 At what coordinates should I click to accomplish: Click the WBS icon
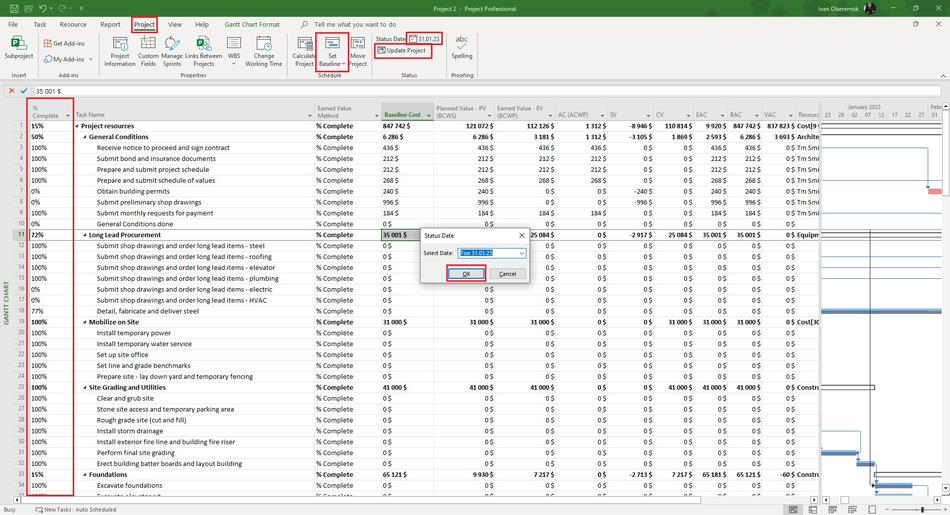click(x=234, y=44)
